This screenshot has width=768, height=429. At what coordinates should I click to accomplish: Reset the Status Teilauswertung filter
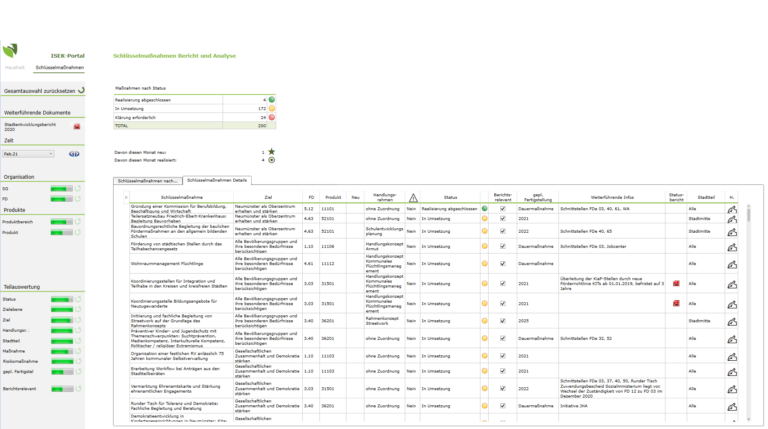pyautogui.click(x=78, y=299)
